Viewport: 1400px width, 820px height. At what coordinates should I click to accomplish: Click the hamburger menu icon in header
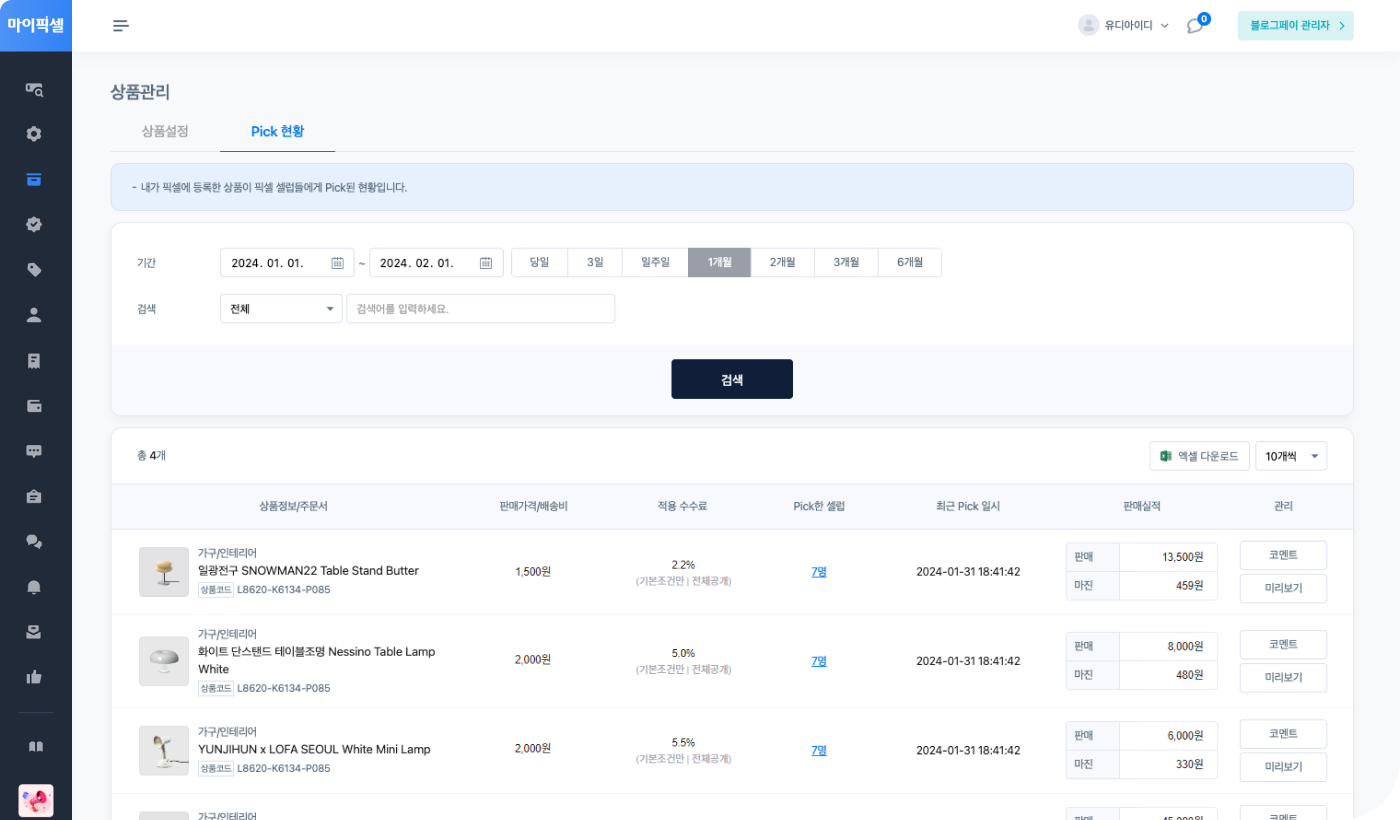(x=121, y=26)
